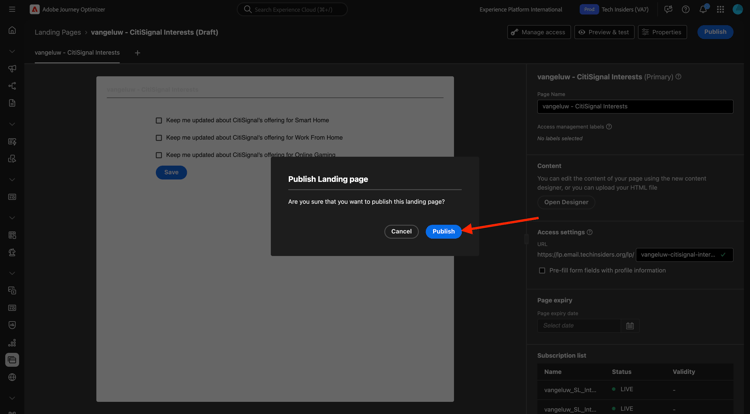Go to Landing Pages breadcrumb
750x414 pixels.
57,32
